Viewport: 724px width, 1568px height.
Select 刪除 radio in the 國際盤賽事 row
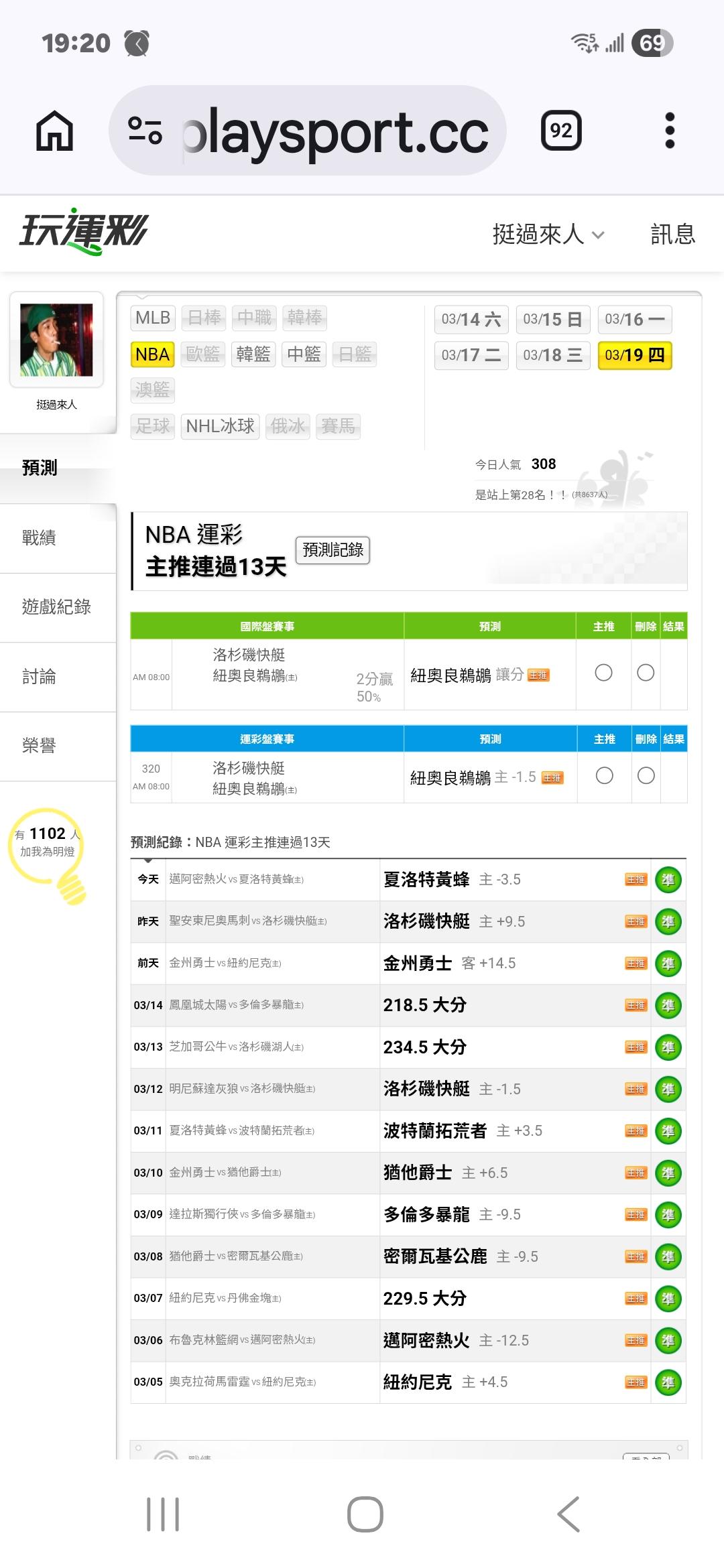[646, 673]
